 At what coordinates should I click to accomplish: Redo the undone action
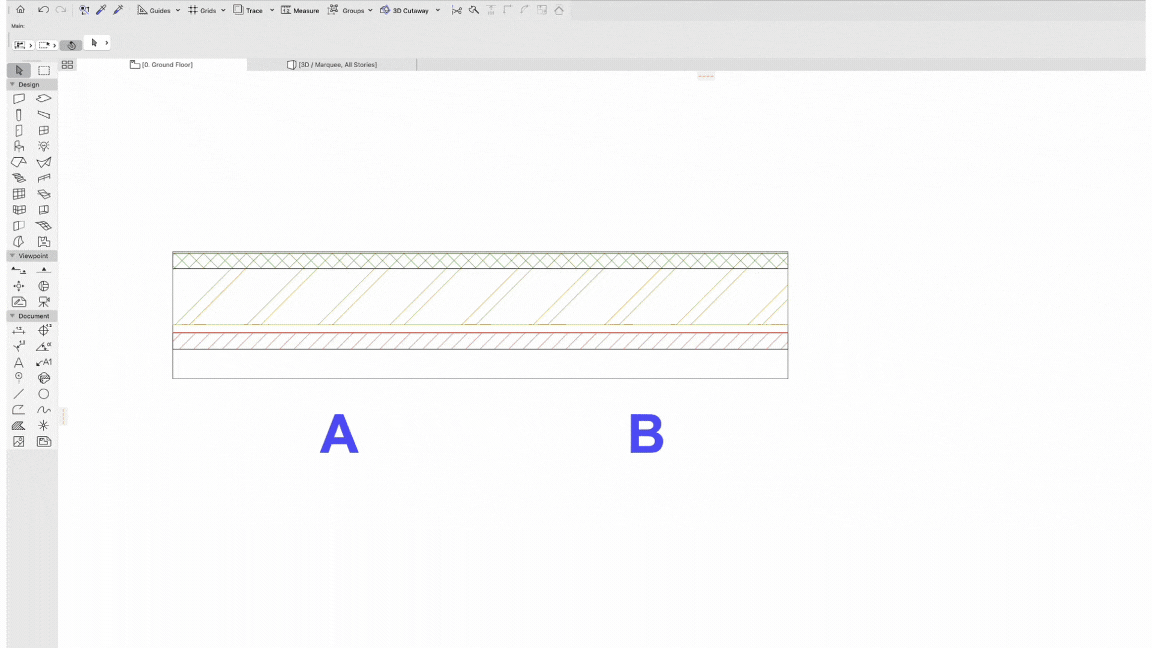point(61,10)
